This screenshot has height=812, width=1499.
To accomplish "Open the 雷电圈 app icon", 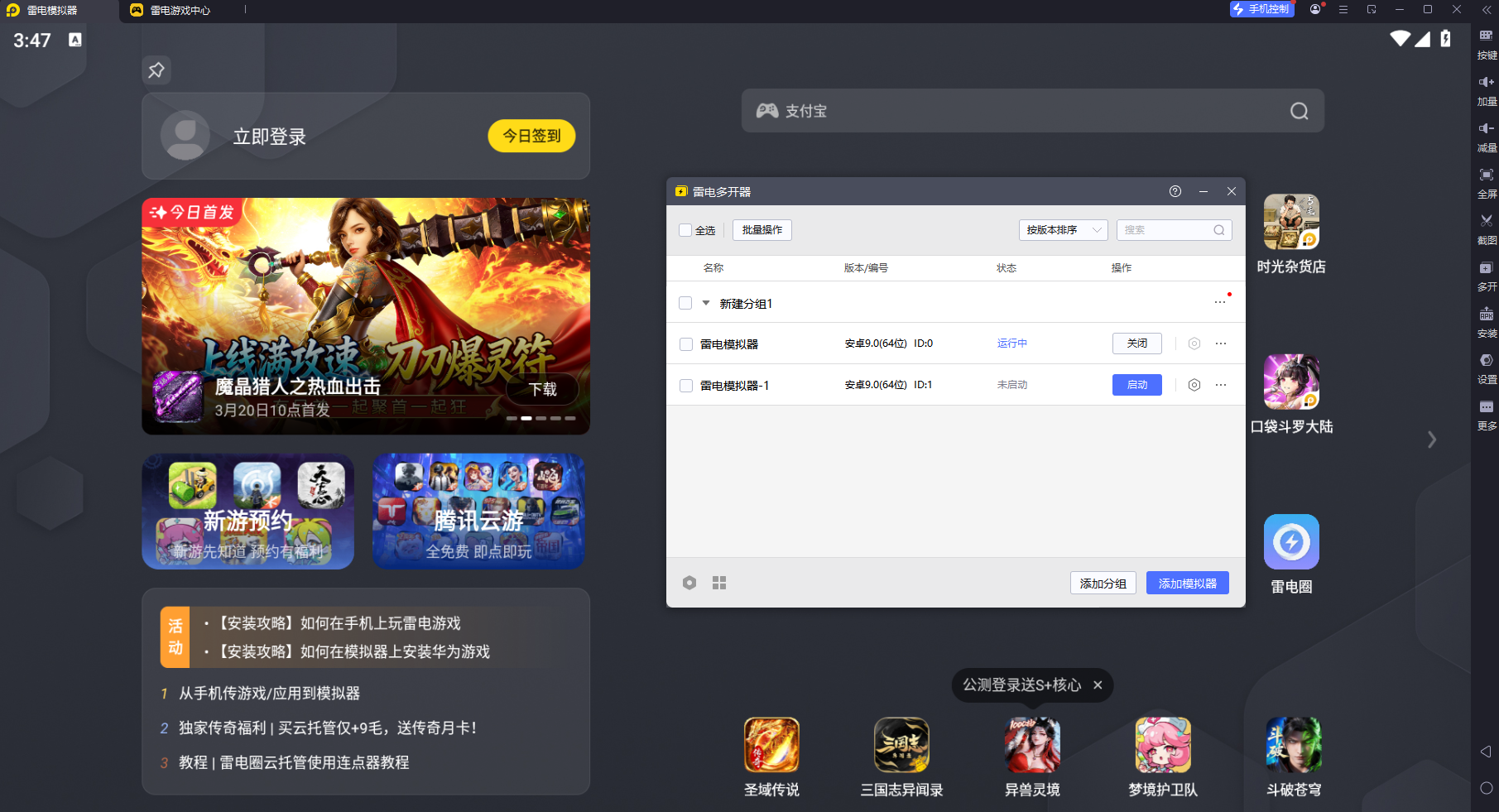I will pos(1291,542).
